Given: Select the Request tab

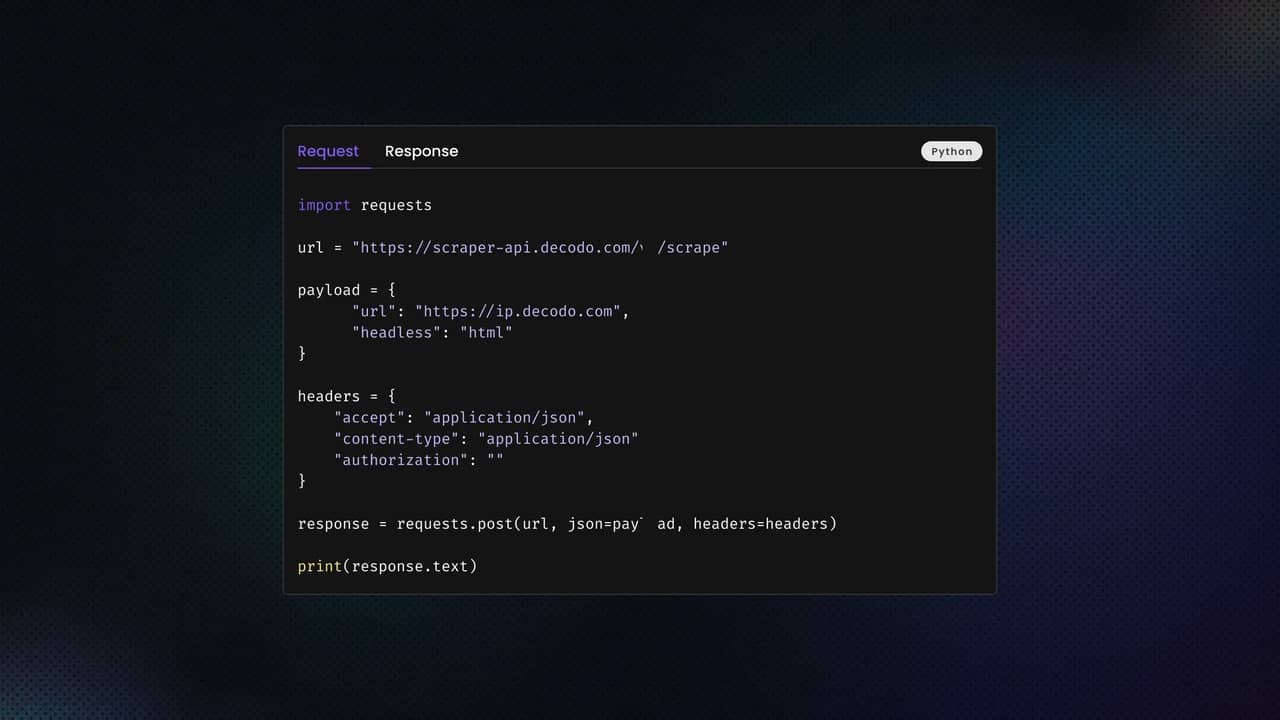Looking at the screenshot, I should (328, 151).
